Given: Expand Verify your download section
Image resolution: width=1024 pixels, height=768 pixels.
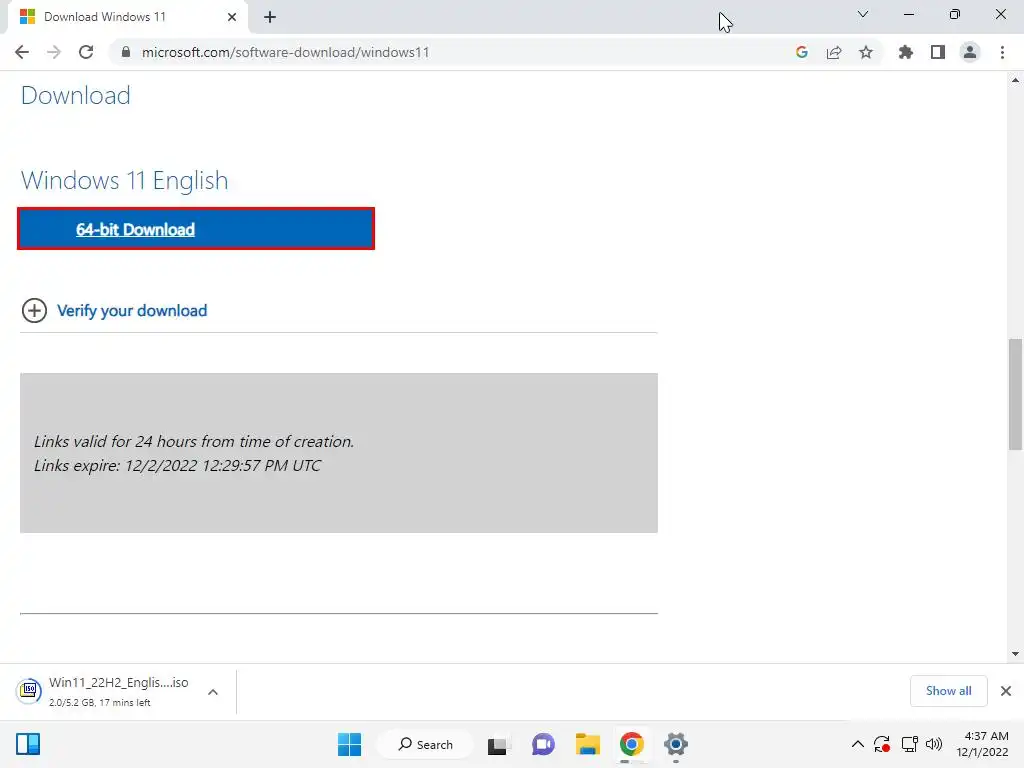Looking at the screenshot, I should [x=34, y=311].
